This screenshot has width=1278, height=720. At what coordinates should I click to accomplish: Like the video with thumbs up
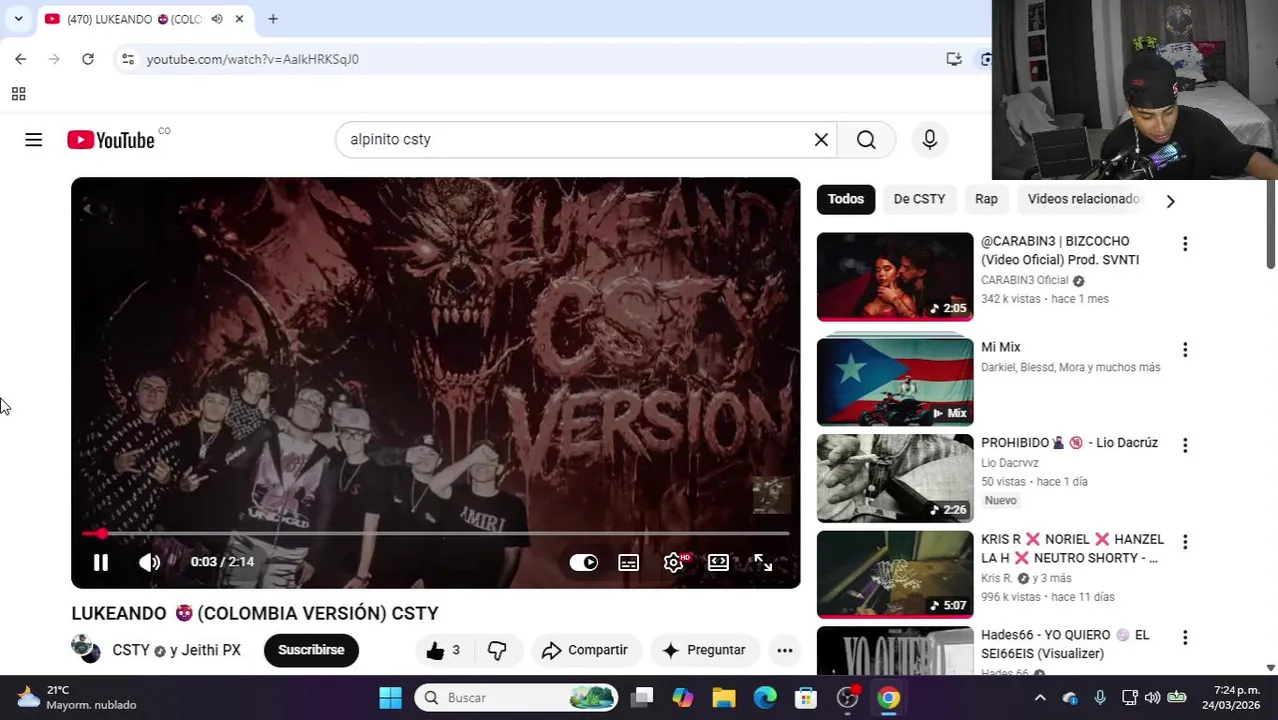442,651
